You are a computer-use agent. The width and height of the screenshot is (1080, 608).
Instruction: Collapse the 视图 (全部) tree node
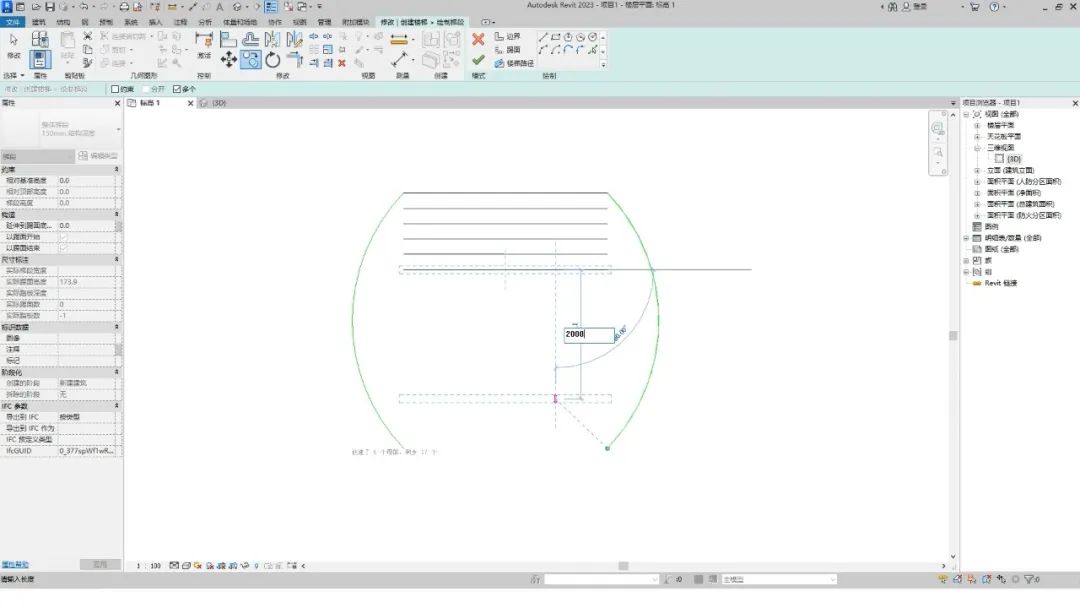click(x=966, y=114)
